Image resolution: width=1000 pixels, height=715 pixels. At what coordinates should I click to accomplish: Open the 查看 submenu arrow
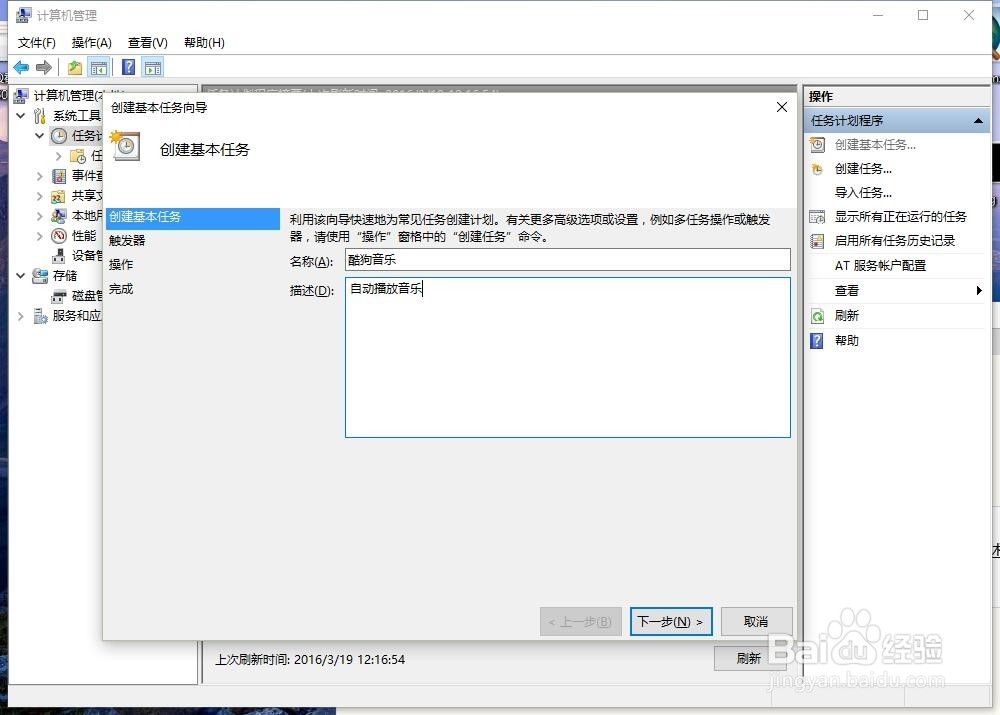pyautogui.click(x=979, y=291)
